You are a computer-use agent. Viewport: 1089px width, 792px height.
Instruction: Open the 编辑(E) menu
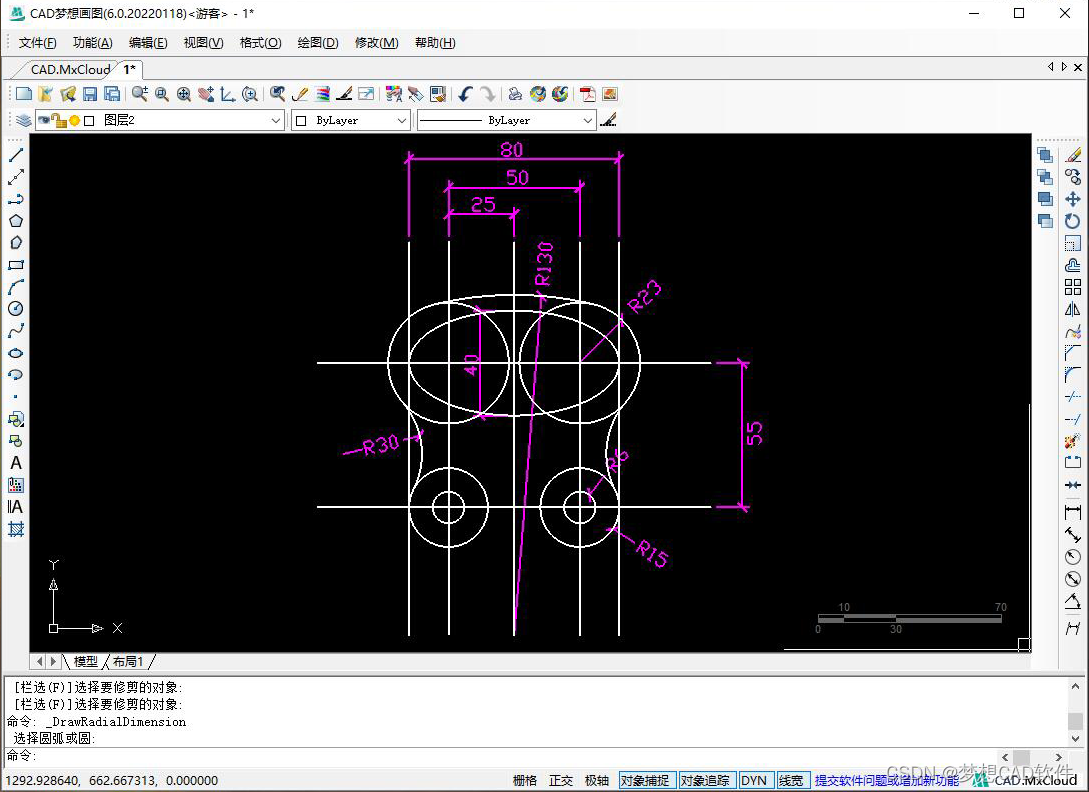(148, 43)
